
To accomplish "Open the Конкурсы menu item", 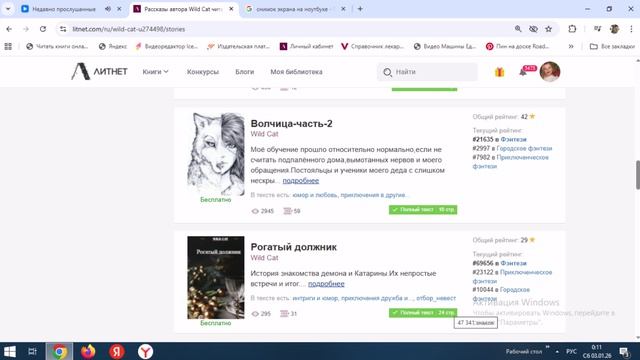I will (x=203, y=72).
